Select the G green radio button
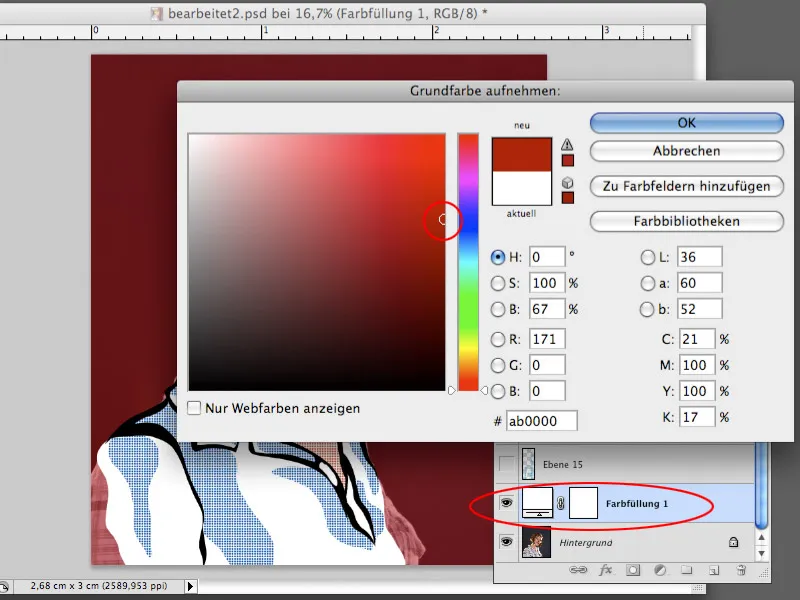 pos(497,365)
